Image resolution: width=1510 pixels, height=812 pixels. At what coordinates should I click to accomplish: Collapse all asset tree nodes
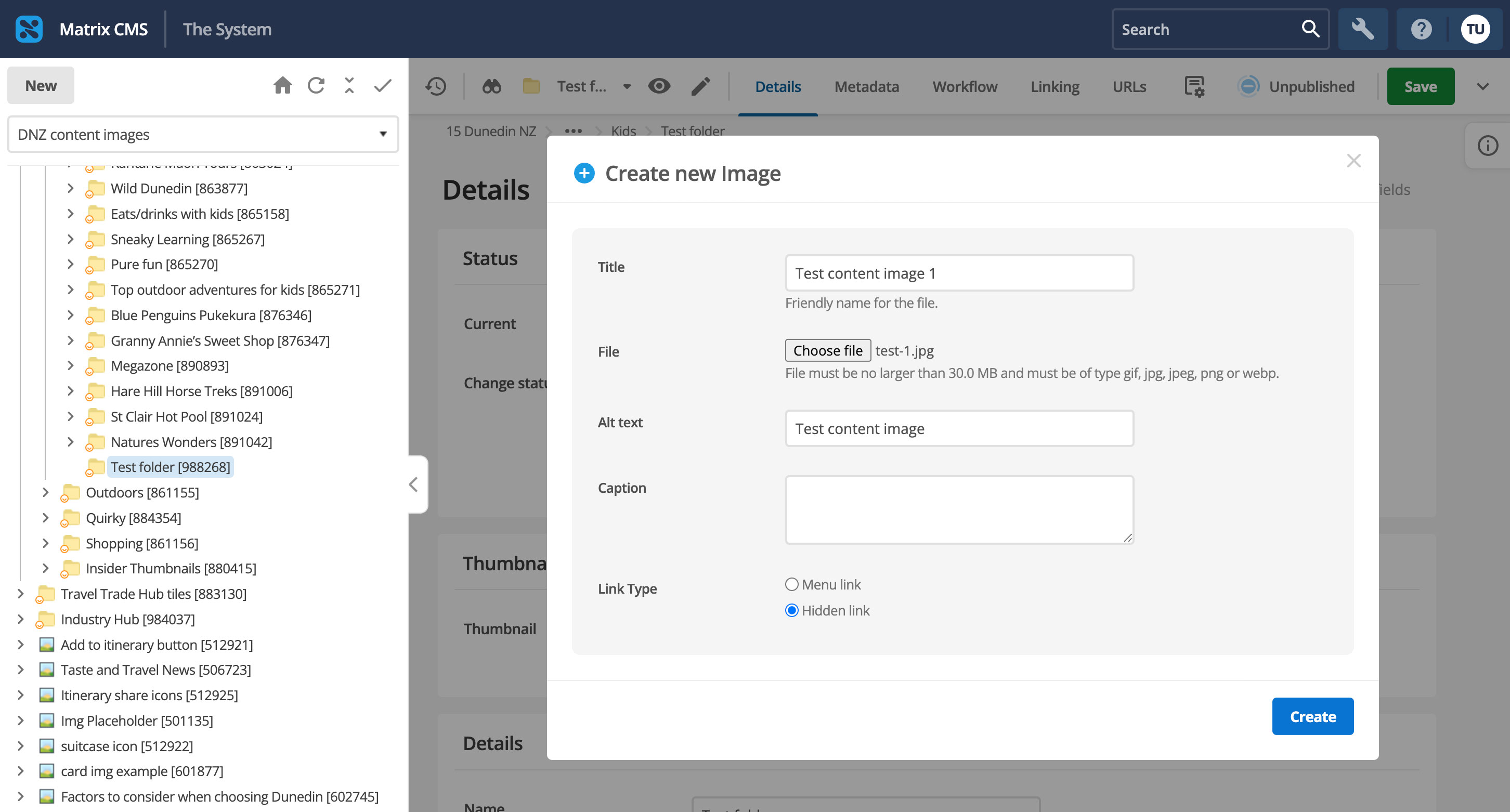pos(349,86)
